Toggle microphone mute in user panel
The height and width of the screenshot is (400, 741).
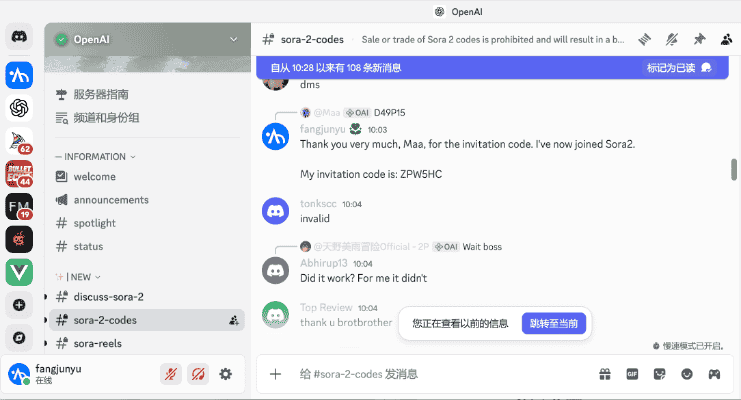point(171,374)
